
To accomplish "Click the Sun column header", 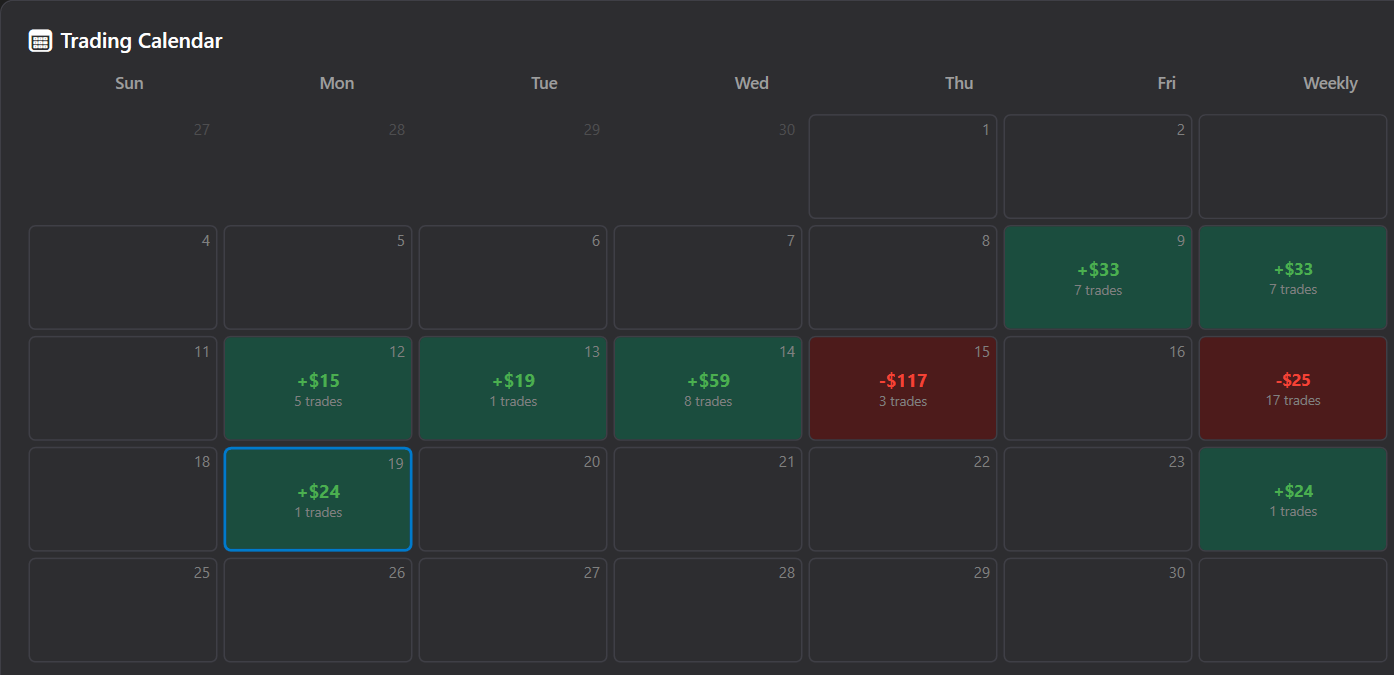I will click(x=129, y=83).
